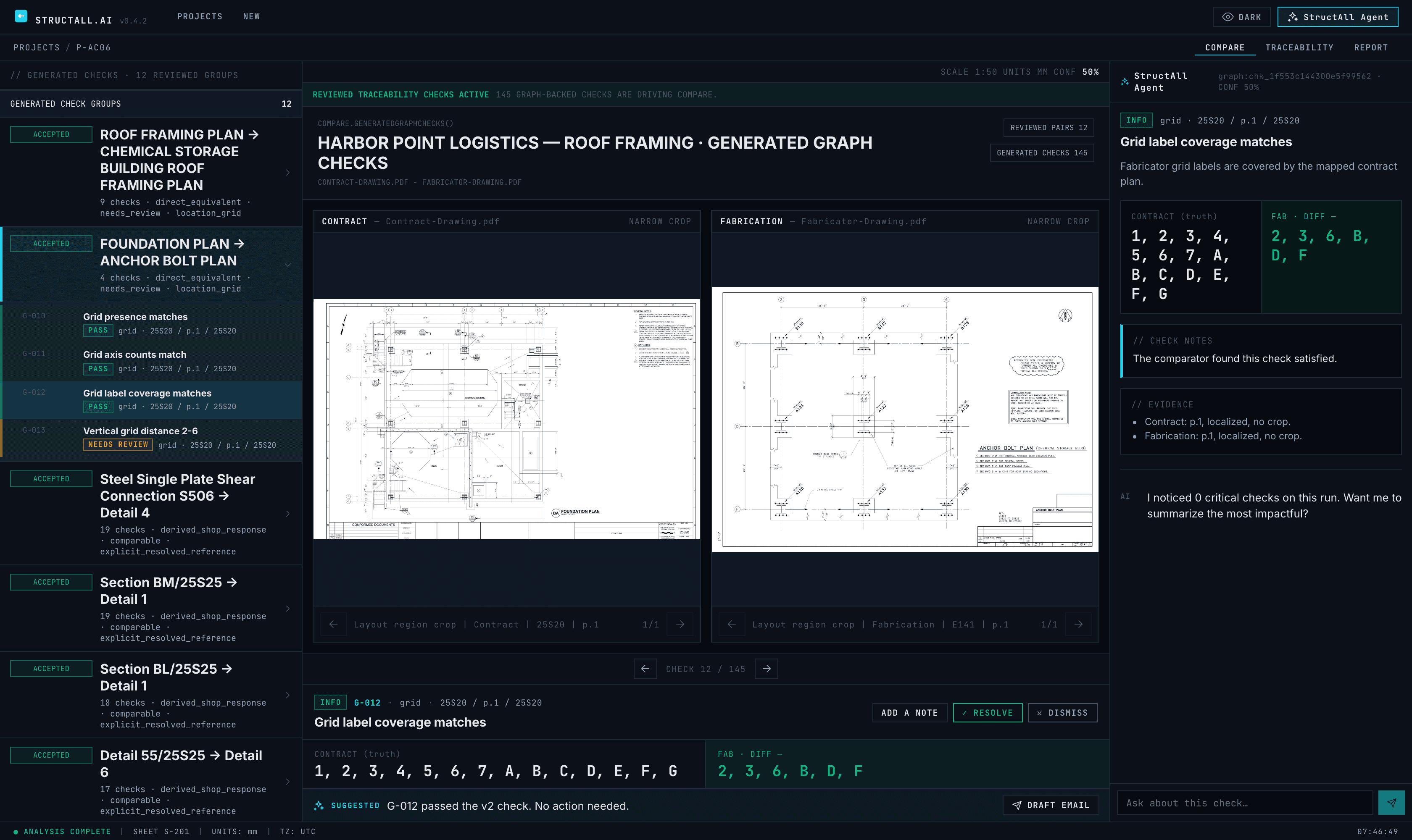This screenshot has height=840, width=1412.
Task: Click NARROW CROP label on Fabrication pane
Action: (1058, 221)
